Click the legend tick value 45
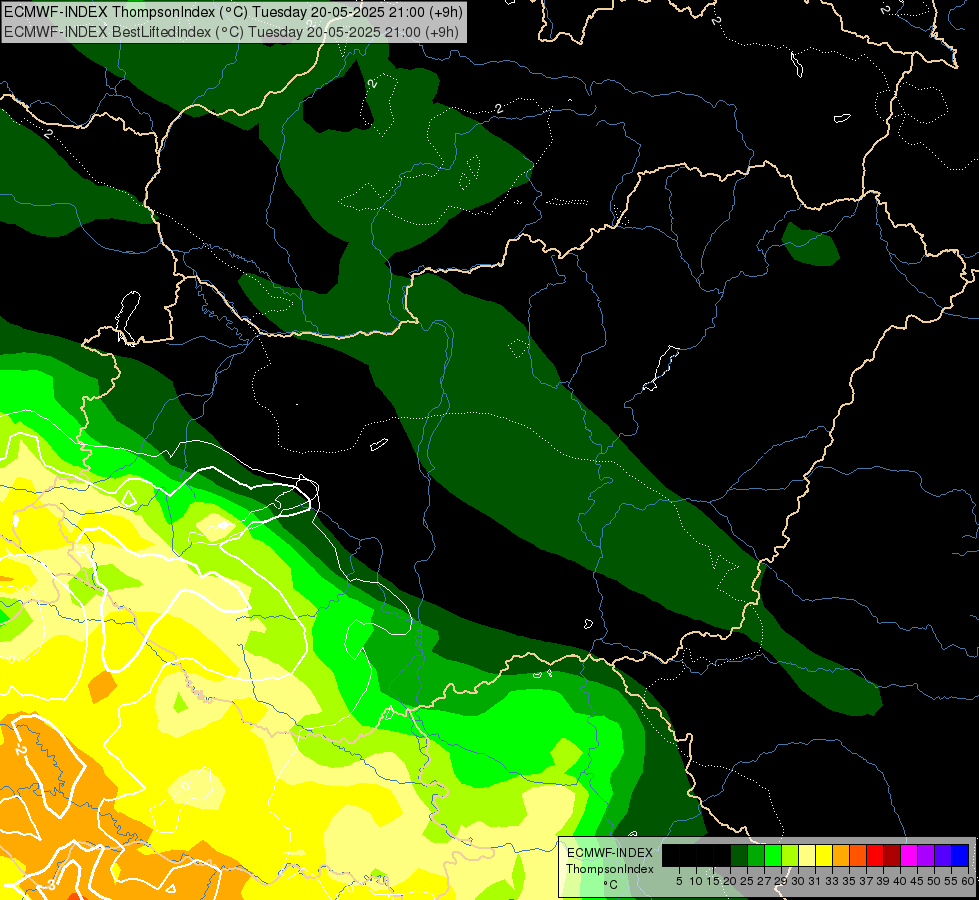The image size is (979, 900). [x=918, y=881]
